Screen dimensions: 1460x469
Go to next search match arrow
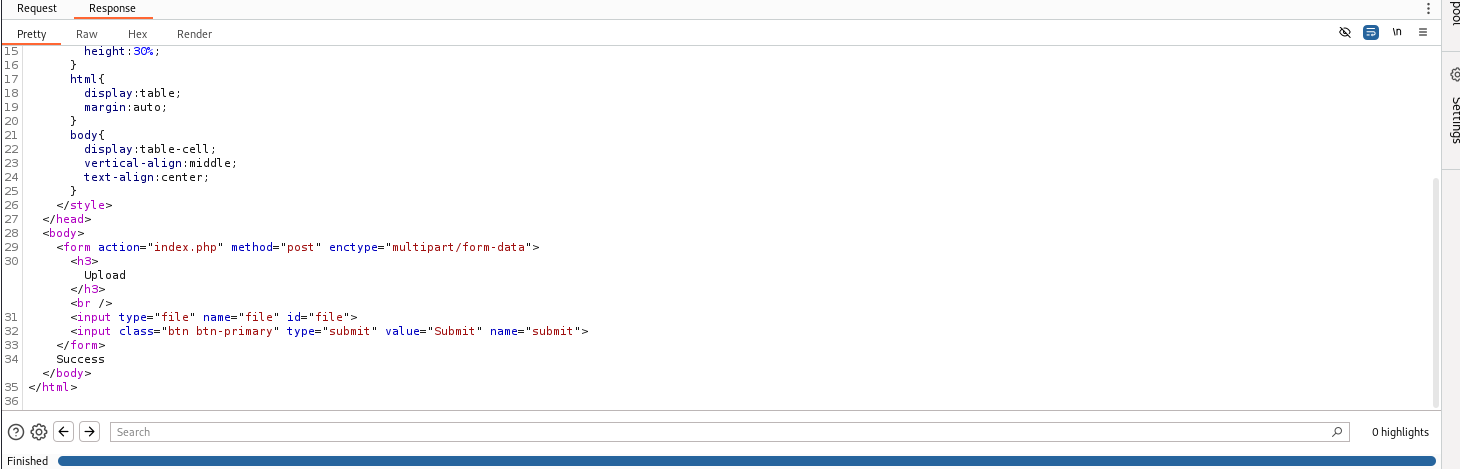point(89,432)
